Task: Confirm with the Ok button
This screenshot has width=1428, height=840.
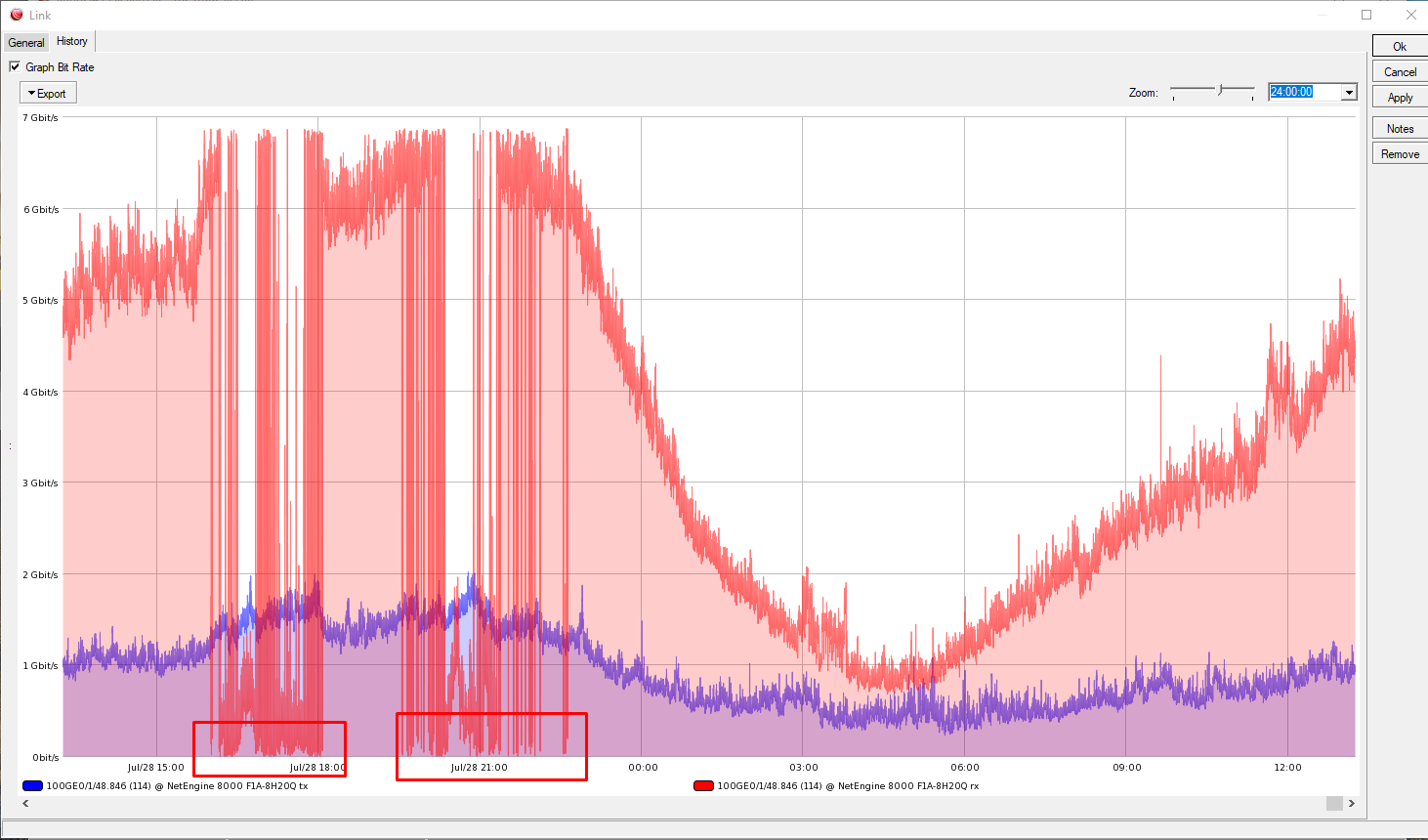Action: click(x=1400, y=46)
